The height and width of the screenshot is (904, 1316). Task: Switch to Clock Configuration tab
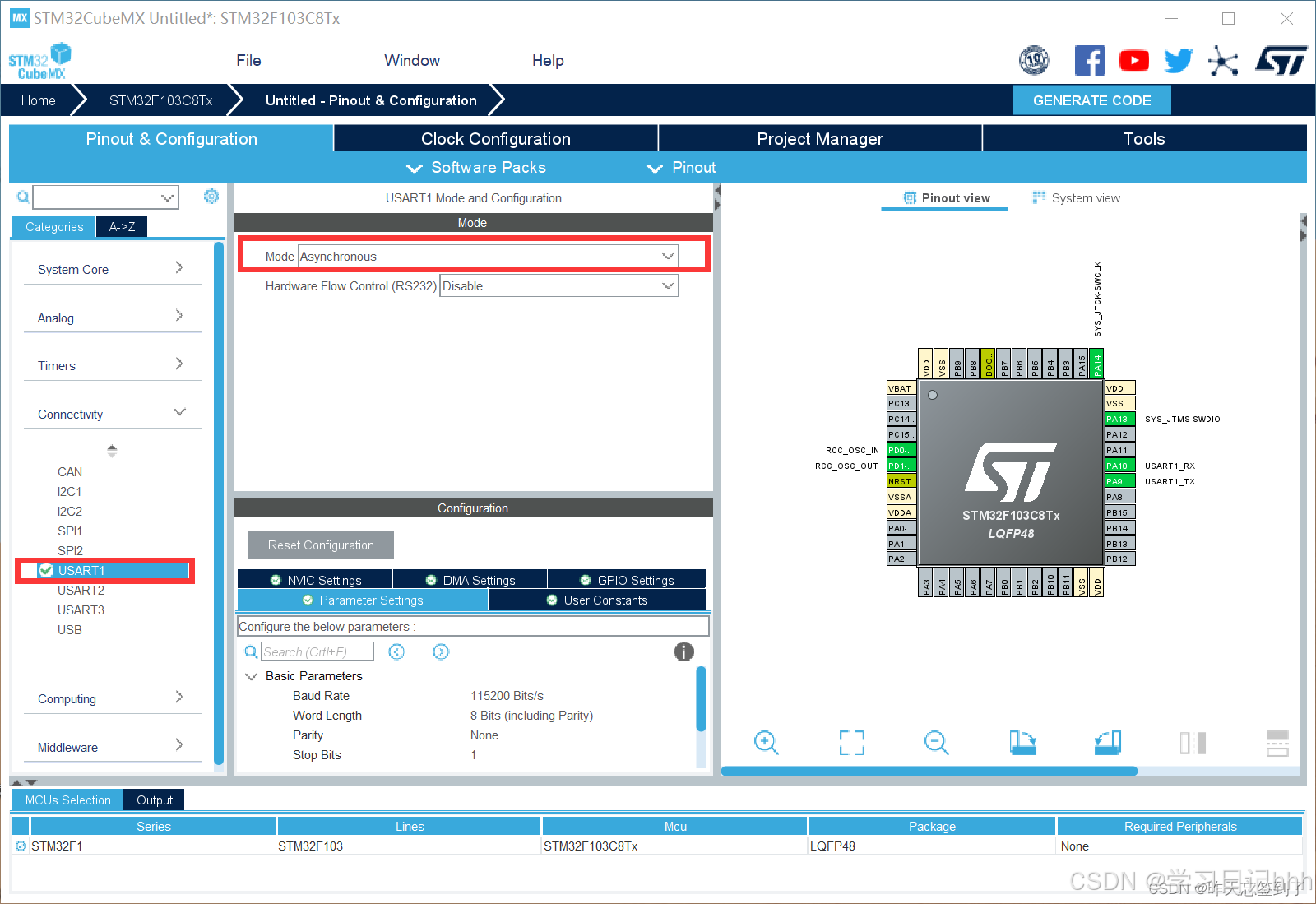[x=496, y=139]
